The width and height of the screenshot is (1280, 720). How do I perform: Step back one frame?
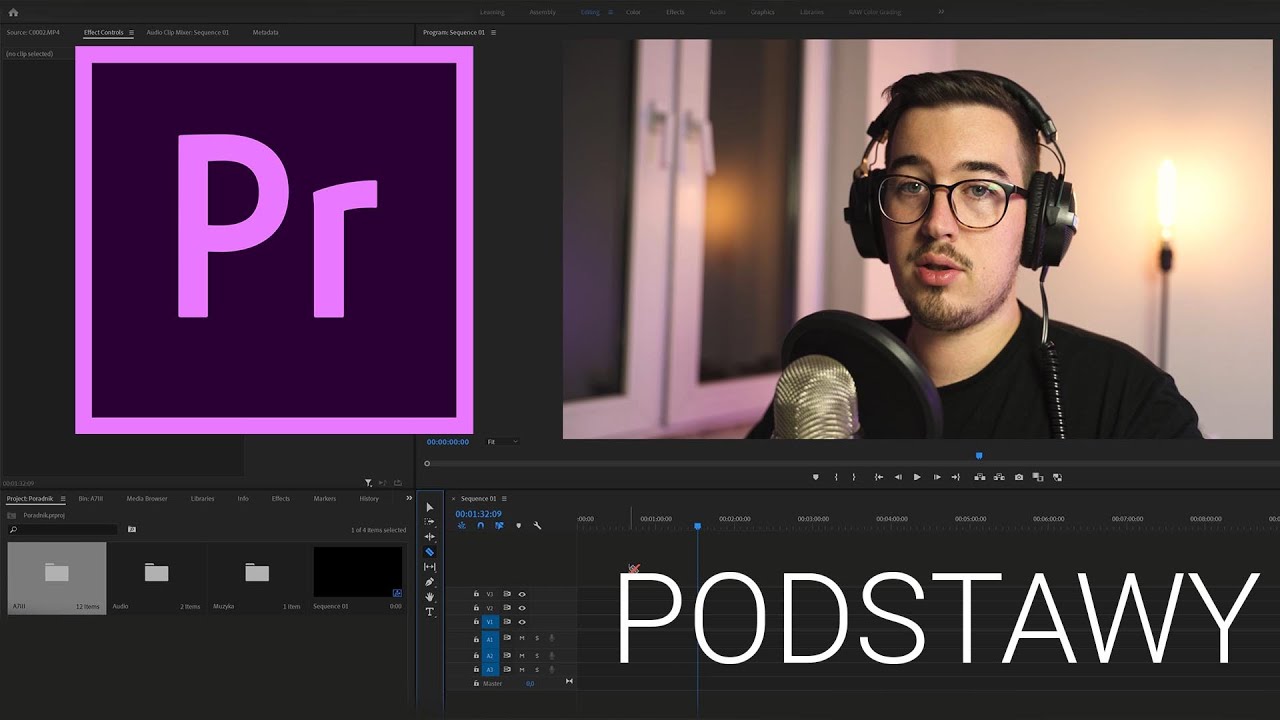[898, 477]
